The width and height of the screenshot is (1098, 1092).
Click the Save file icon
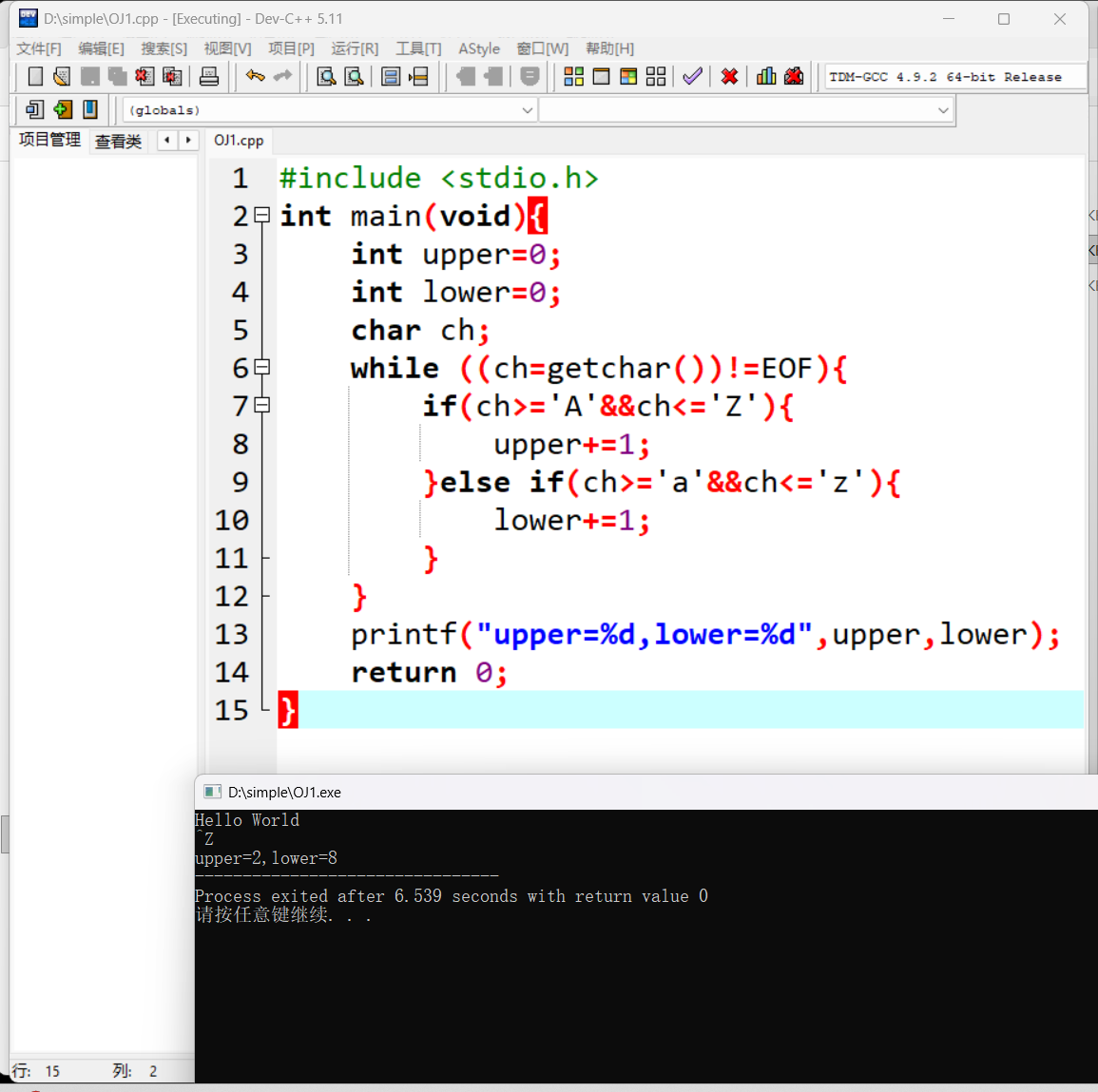89,76
